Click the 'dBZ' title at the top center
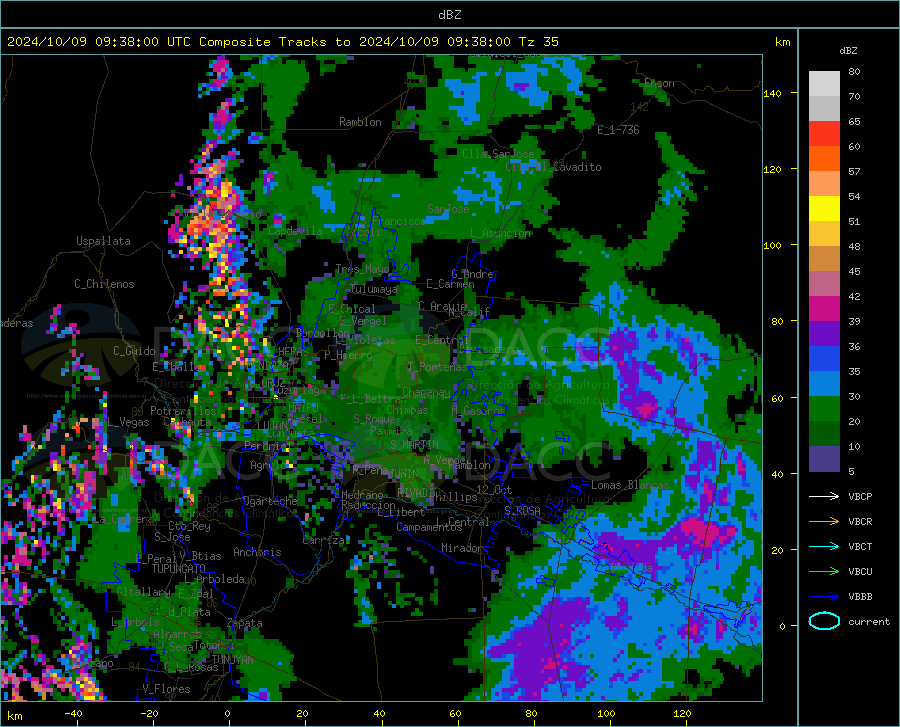 point(449,15)
